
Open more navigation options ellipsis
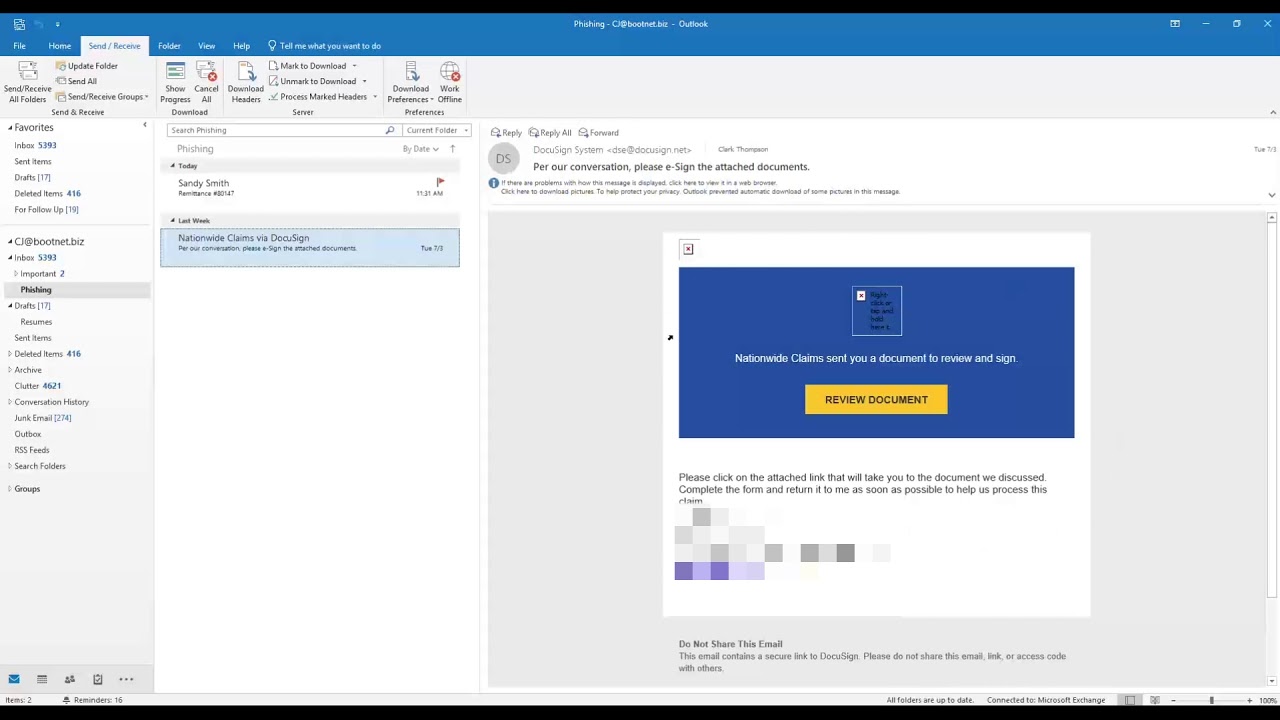point(126,679)
